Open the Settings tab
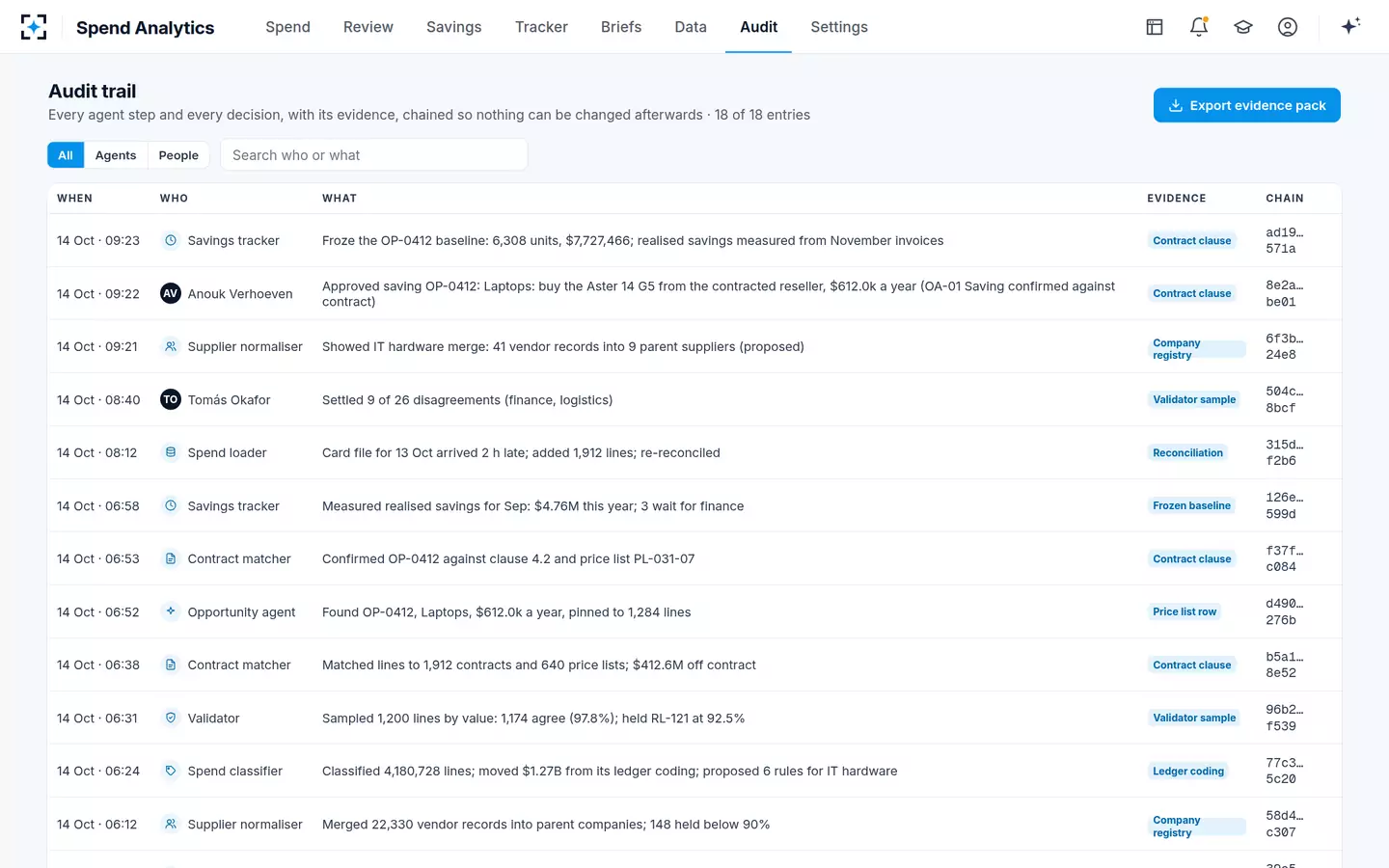 (x=839, y=27)
